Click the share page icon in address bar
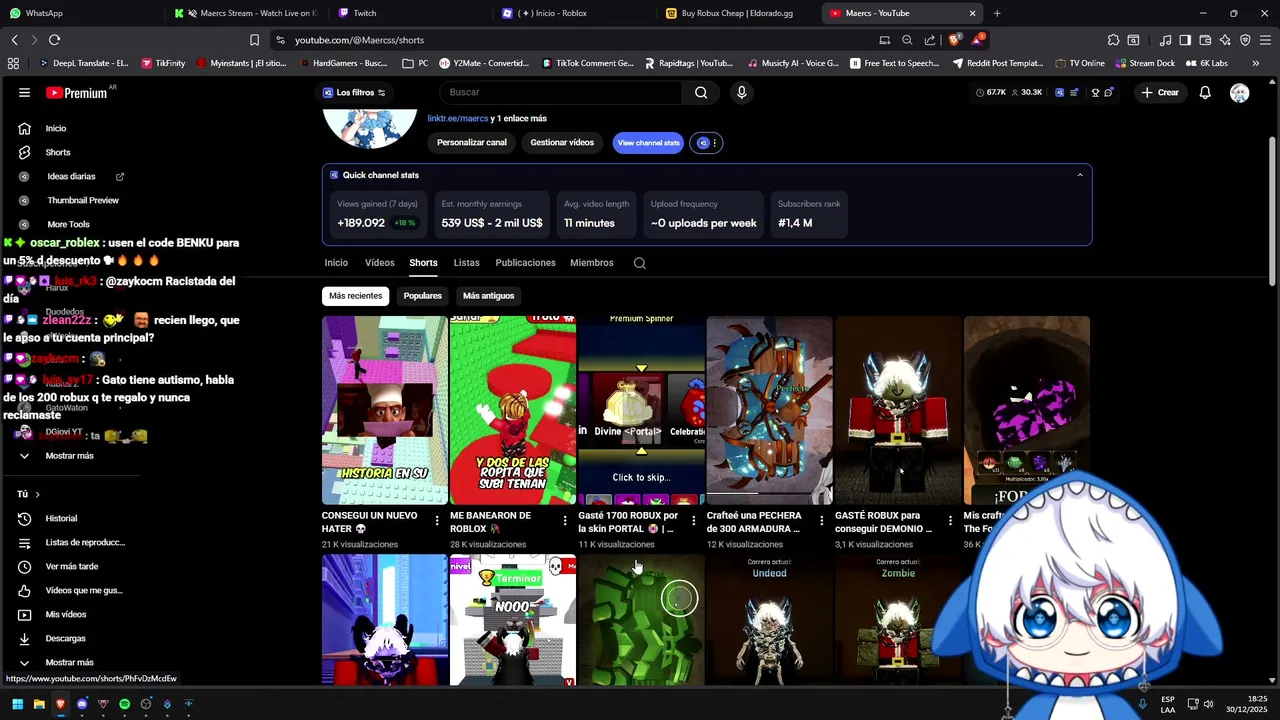Viewport: 1280px width, 720px height. point(930,40)
